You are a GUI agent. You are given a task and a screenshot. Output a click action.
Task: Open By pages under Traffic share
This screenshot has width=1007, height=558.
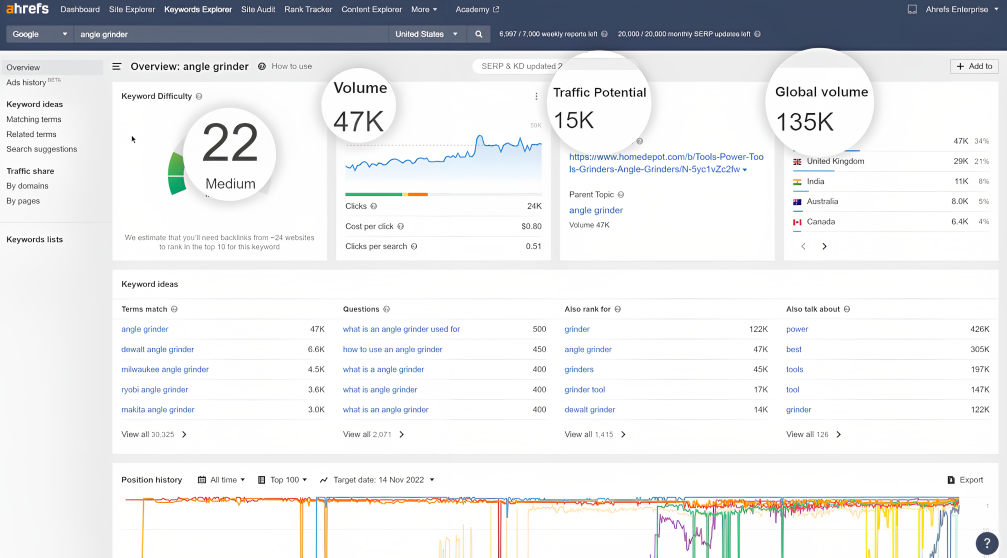click(23, 201)
